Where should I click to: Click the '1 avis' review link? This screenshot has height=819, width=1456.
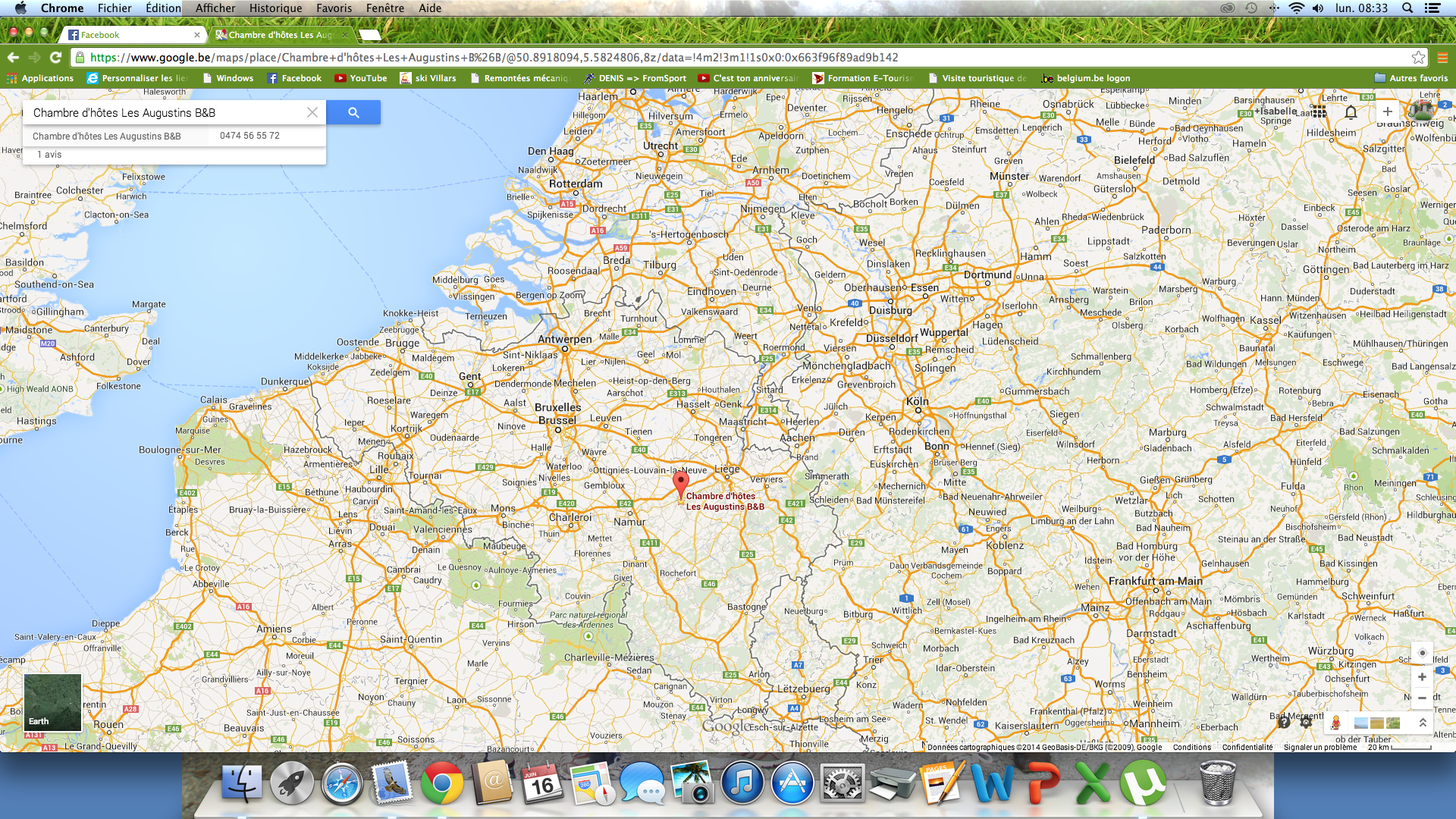(49, 155)
